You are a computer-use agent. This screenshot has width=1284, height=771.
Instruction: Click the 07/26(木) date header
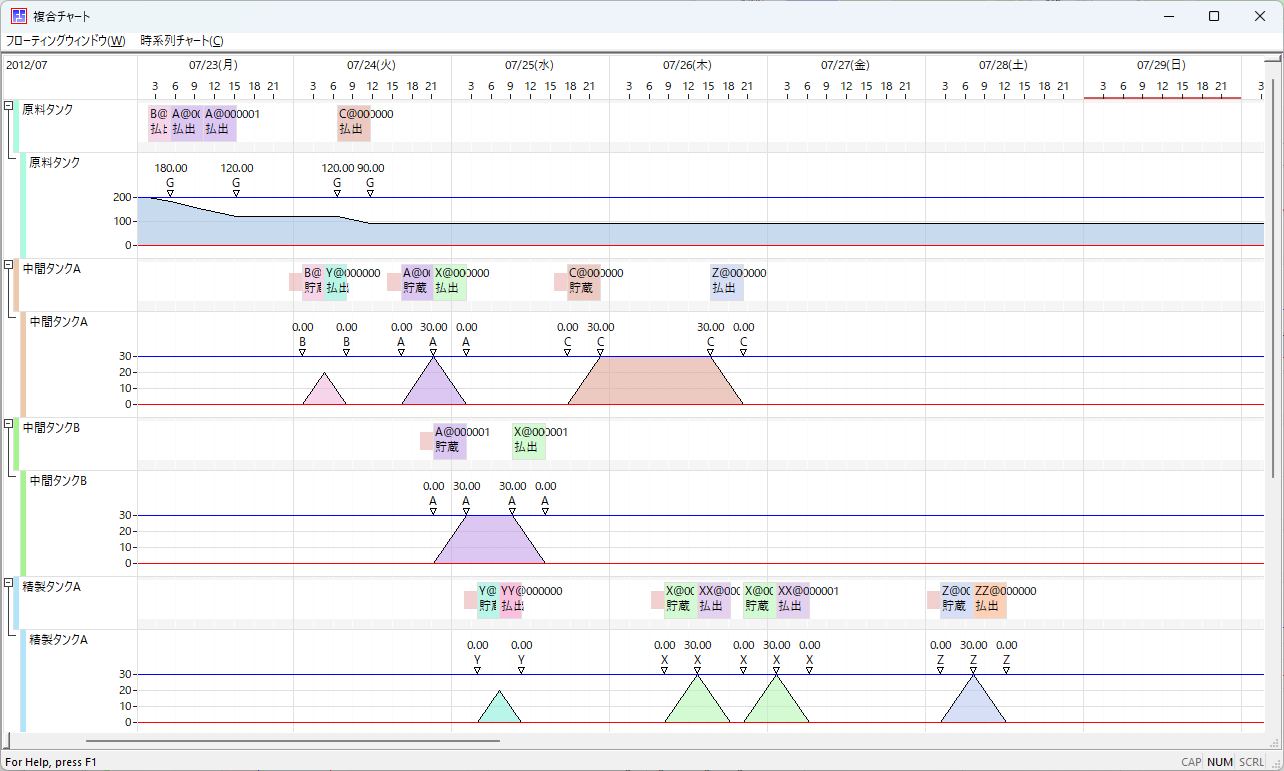pos(688,65)
